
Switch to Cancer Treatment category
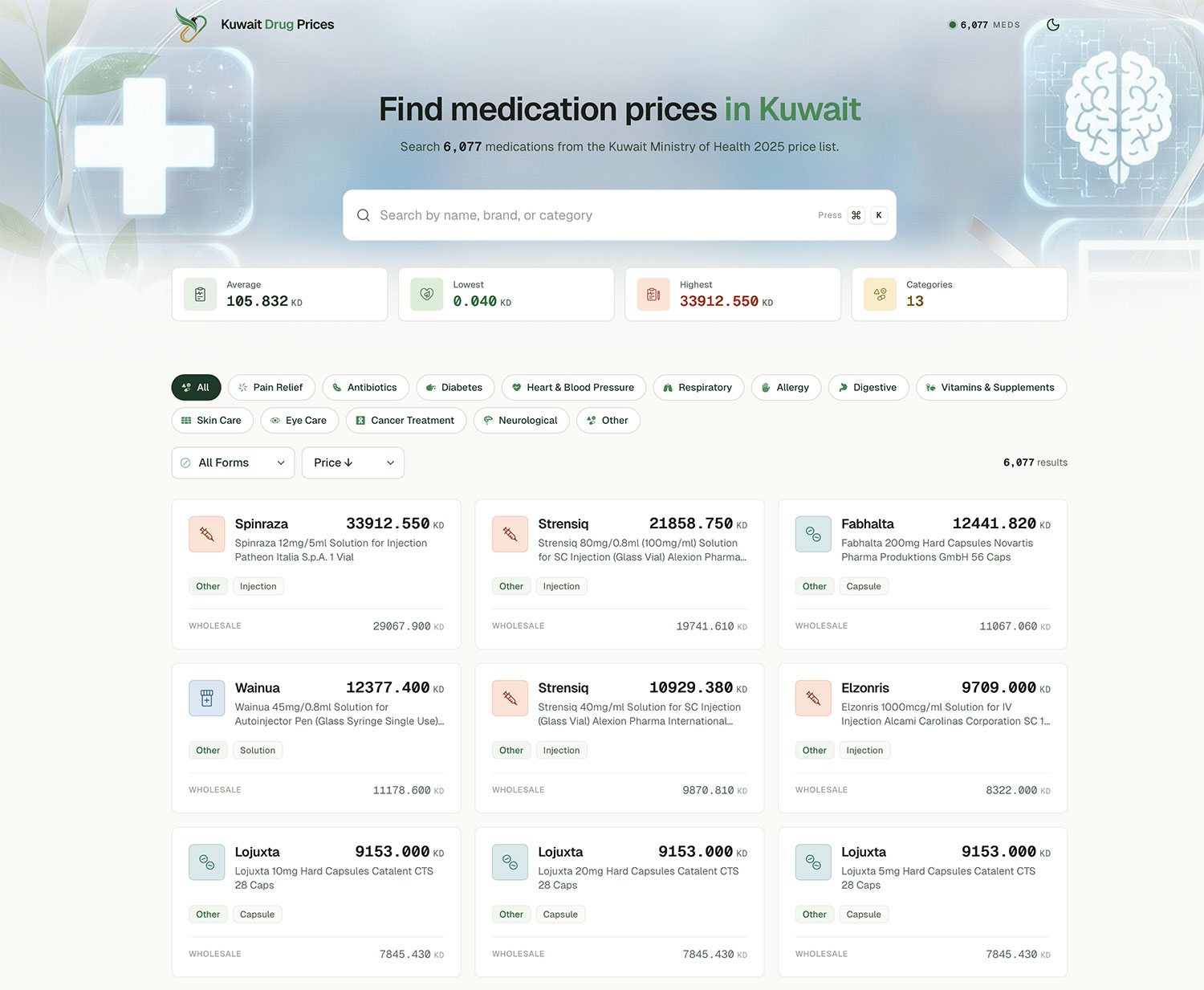[405, 420]
